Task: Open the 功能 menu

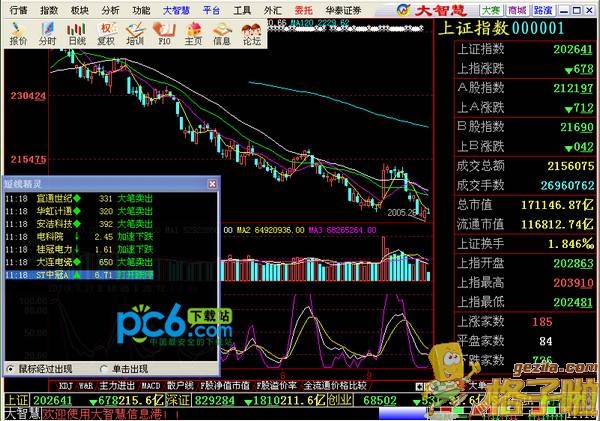Action: click(141, 10)
